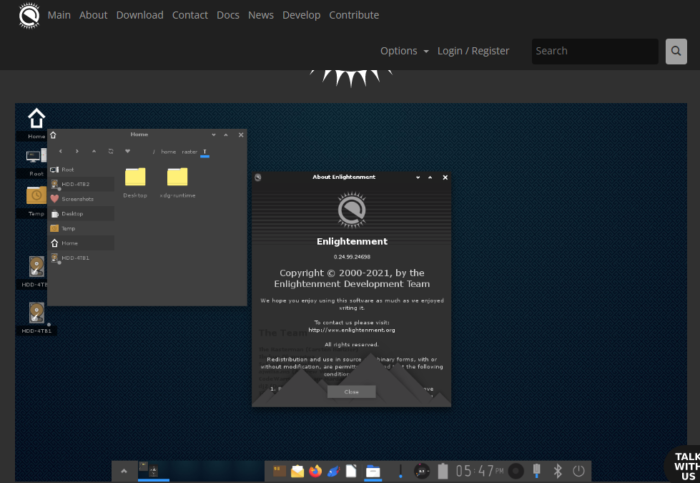This screenshot has width=700, height=483.
Task: Click the 'T' path breadcrumb
Action: click(205, 152)
